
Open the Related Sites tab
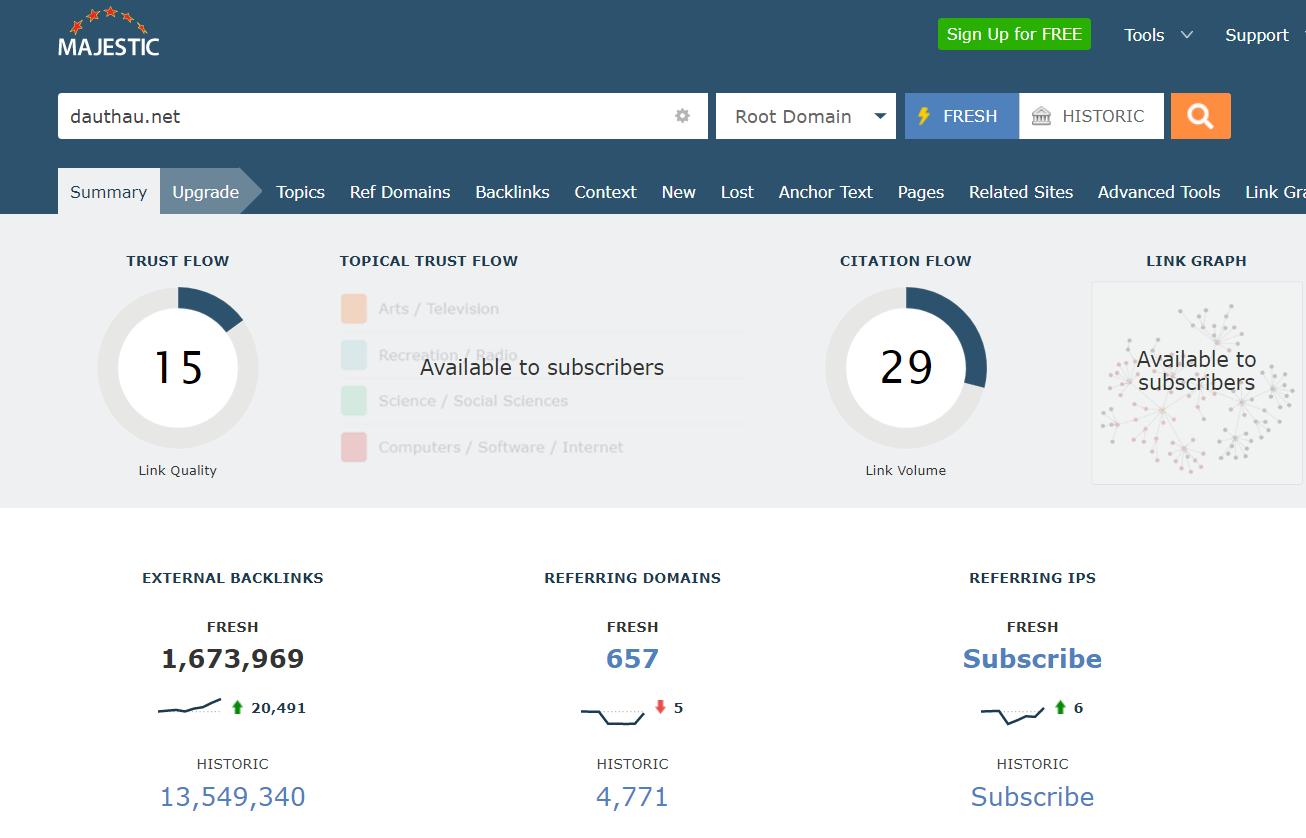click(1021, 192)
